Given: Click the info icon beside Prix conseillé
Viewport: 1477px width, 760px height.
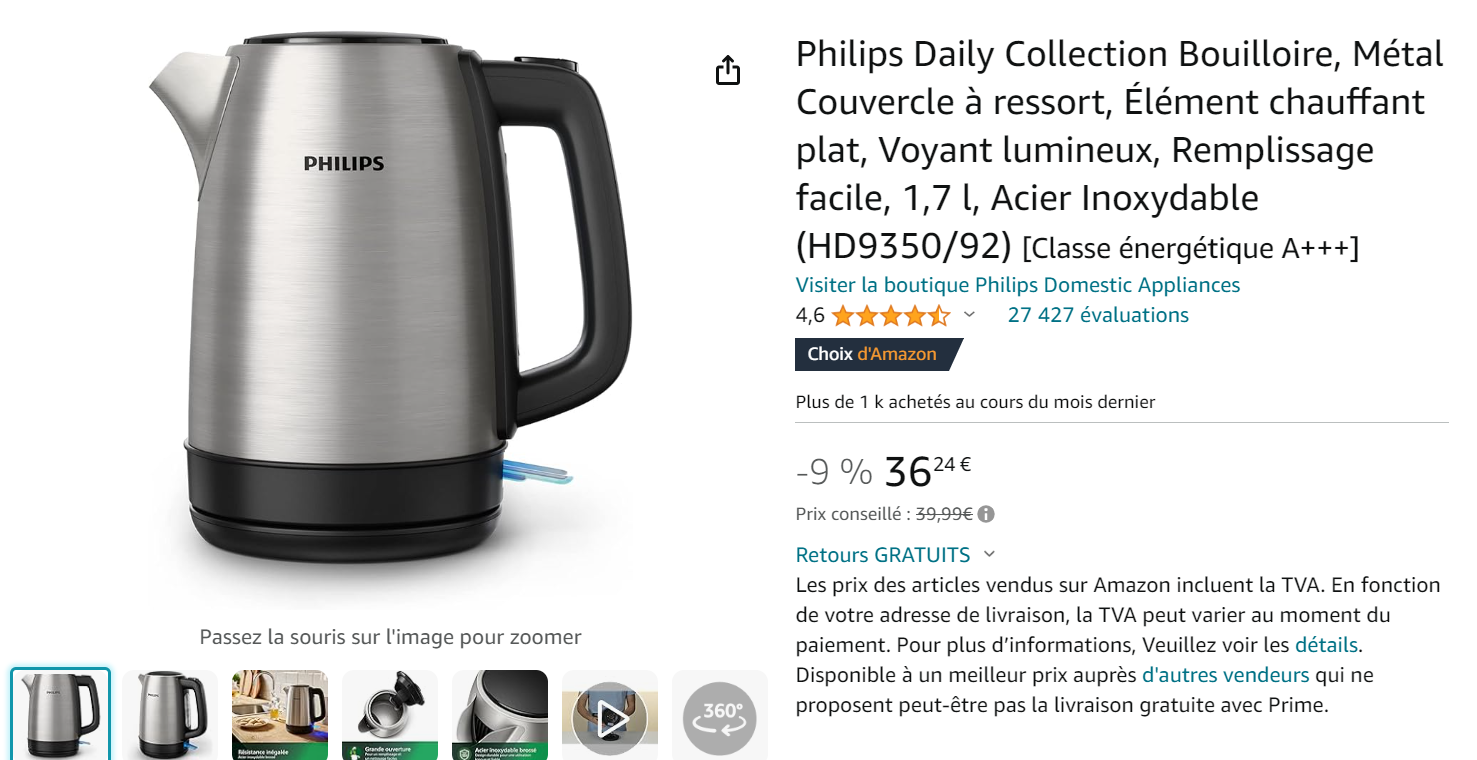Looking at the screenshot, I should [x=986, y=514].
